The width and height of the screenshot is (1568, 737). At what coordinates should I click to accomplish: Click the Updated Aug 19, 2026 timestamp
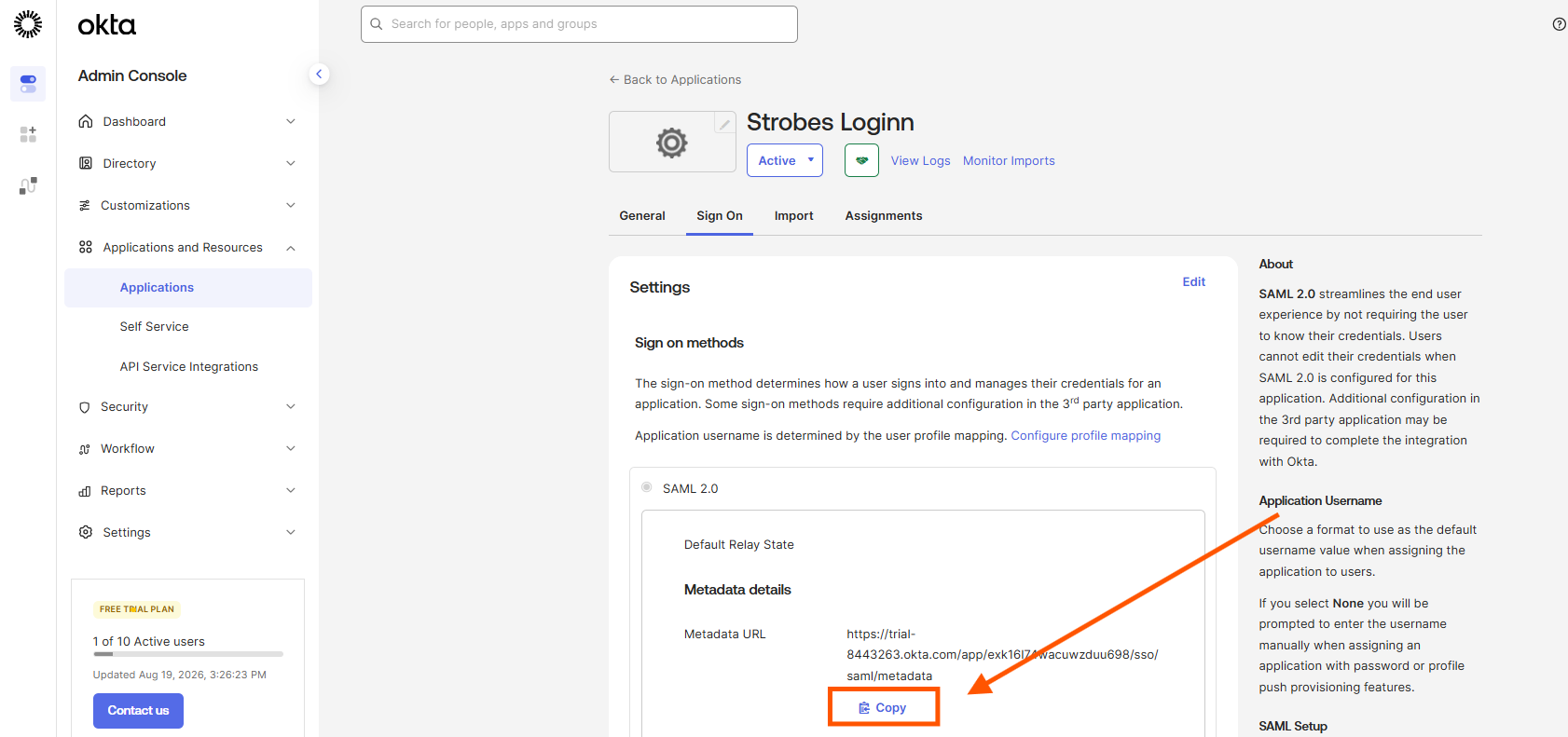[180, 676]
